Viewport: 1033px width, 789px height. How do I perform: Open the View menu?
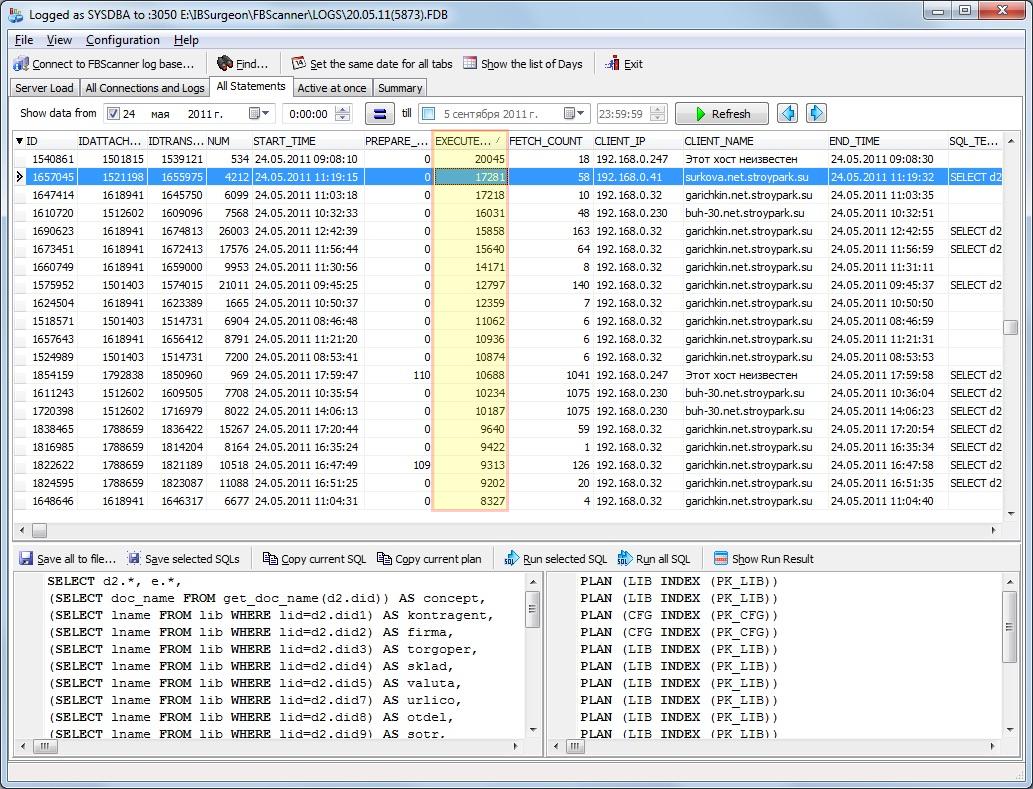coord(59,40)
